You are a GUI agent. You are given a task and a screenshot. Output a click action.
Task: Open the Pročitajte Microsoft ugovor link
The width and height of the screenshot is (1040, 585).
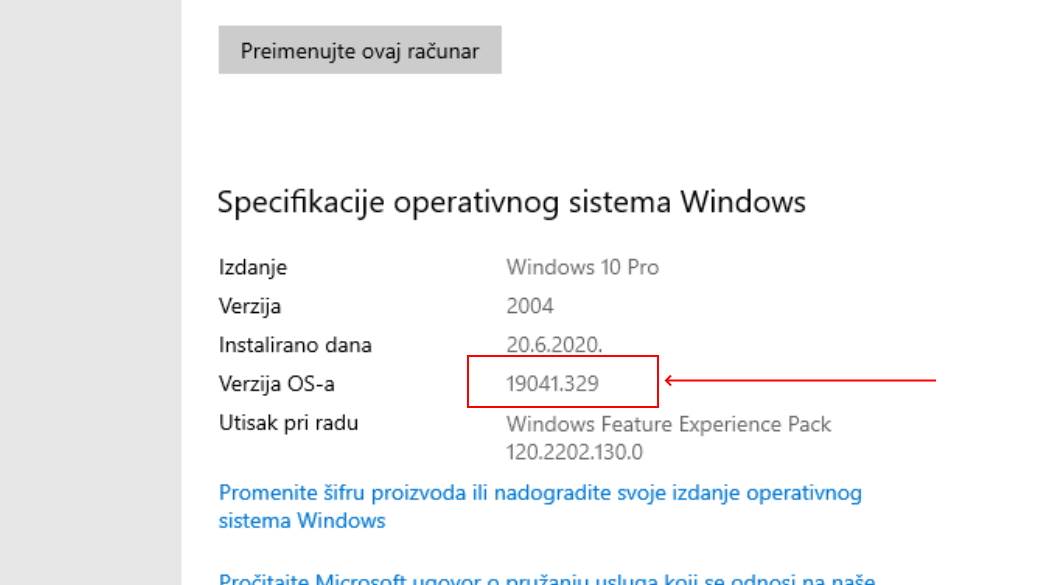click(x=547, y=579)
